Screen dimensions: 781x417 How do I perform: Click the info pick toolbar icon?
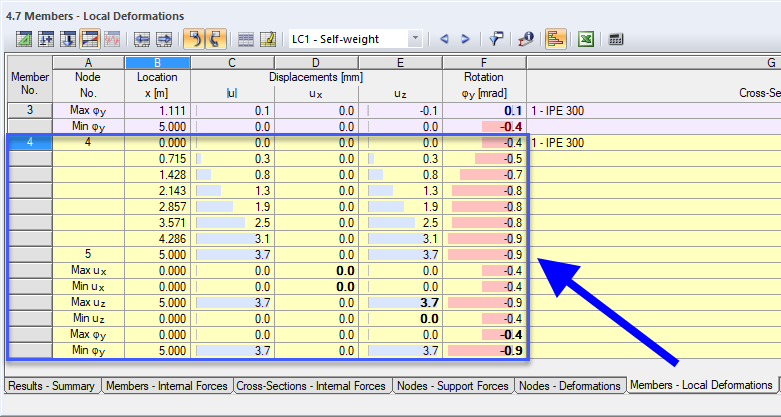(x=525, y=39)
